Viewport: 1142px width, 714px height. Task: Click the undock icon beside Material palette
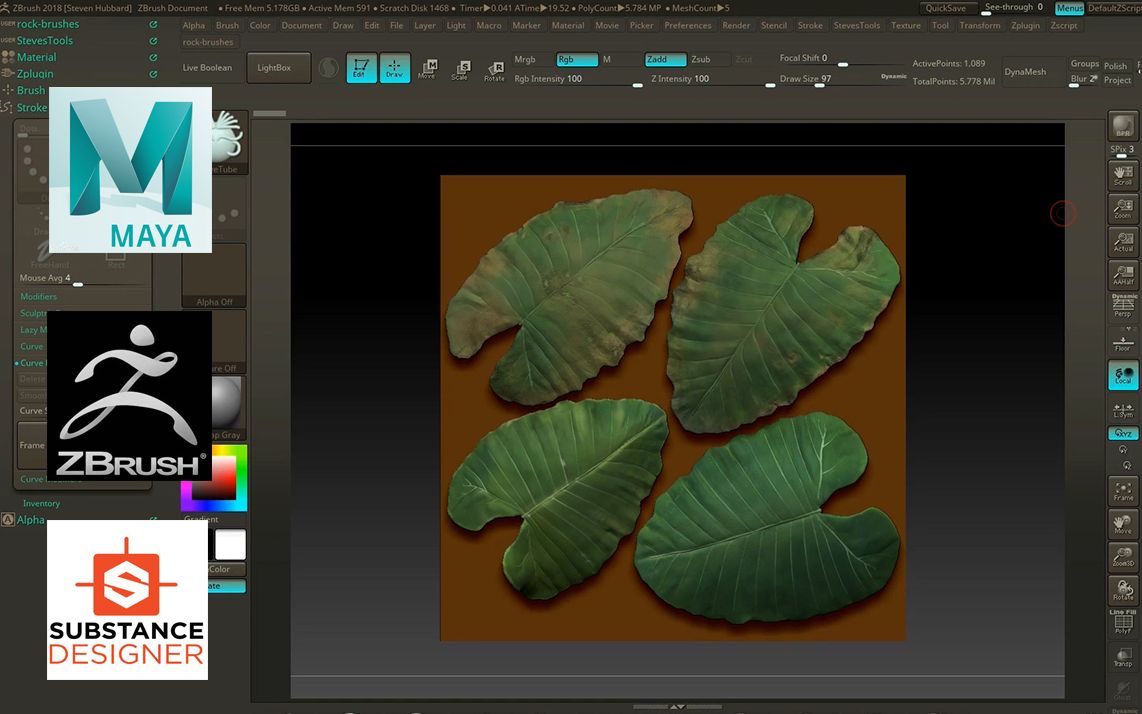click(153, 57)
